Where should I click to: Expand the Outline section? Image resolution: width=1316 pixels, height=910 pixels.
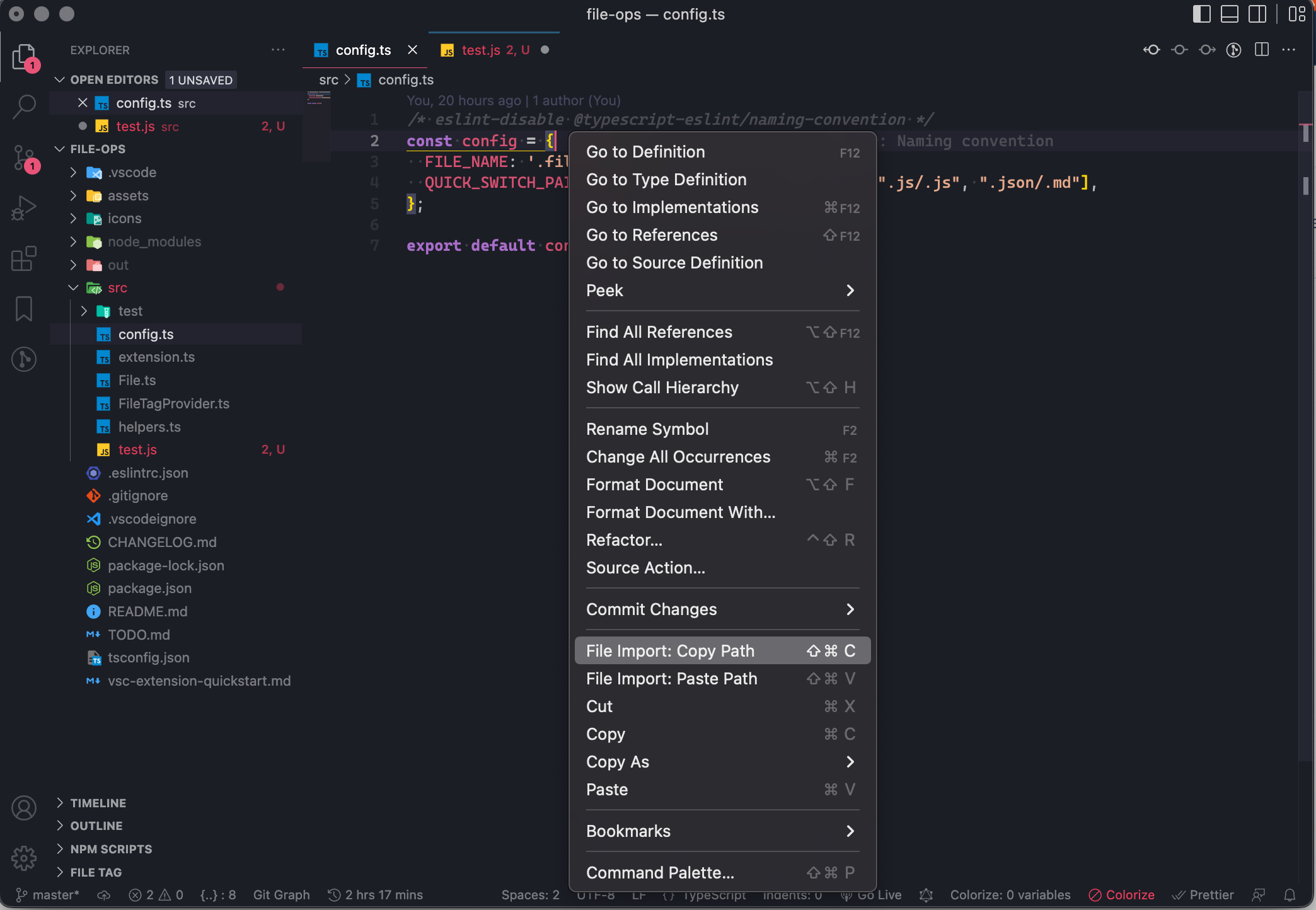[x=60, y=825]
